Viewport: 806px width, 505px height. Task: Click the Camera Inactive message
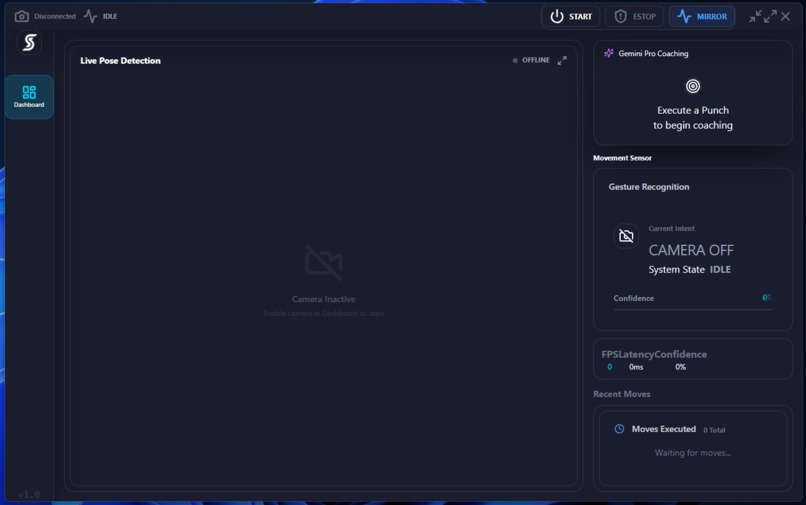coord(323,299)
